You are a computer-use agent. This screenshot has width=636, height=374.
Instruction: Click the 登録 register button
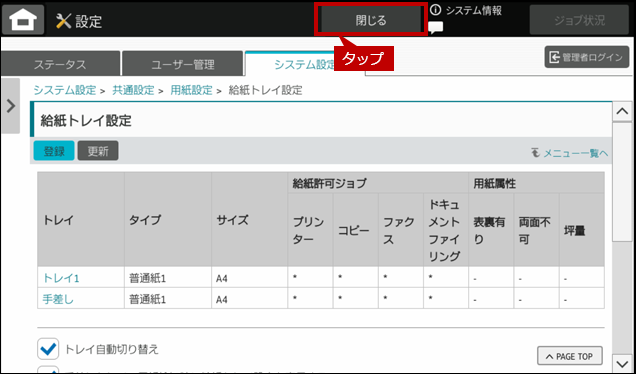coord(54,151)
